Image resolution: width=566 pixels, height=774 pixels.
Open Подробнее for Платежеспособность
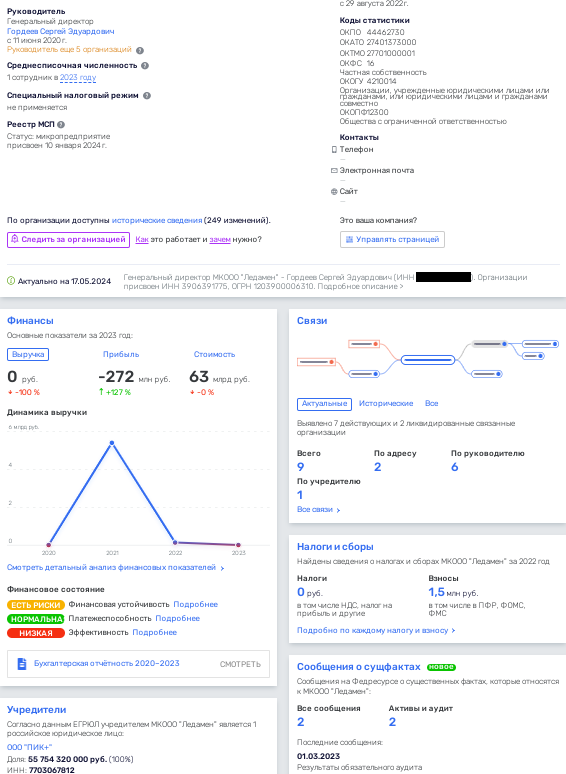point(178,619)
